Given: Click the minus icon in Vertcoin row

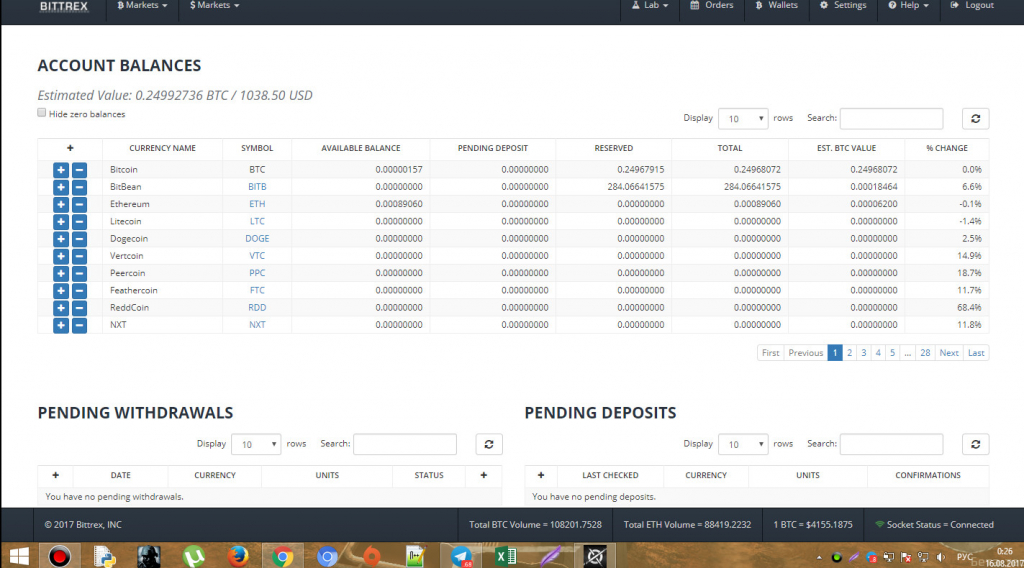Looking at the screenshot, I should point(79,256).
